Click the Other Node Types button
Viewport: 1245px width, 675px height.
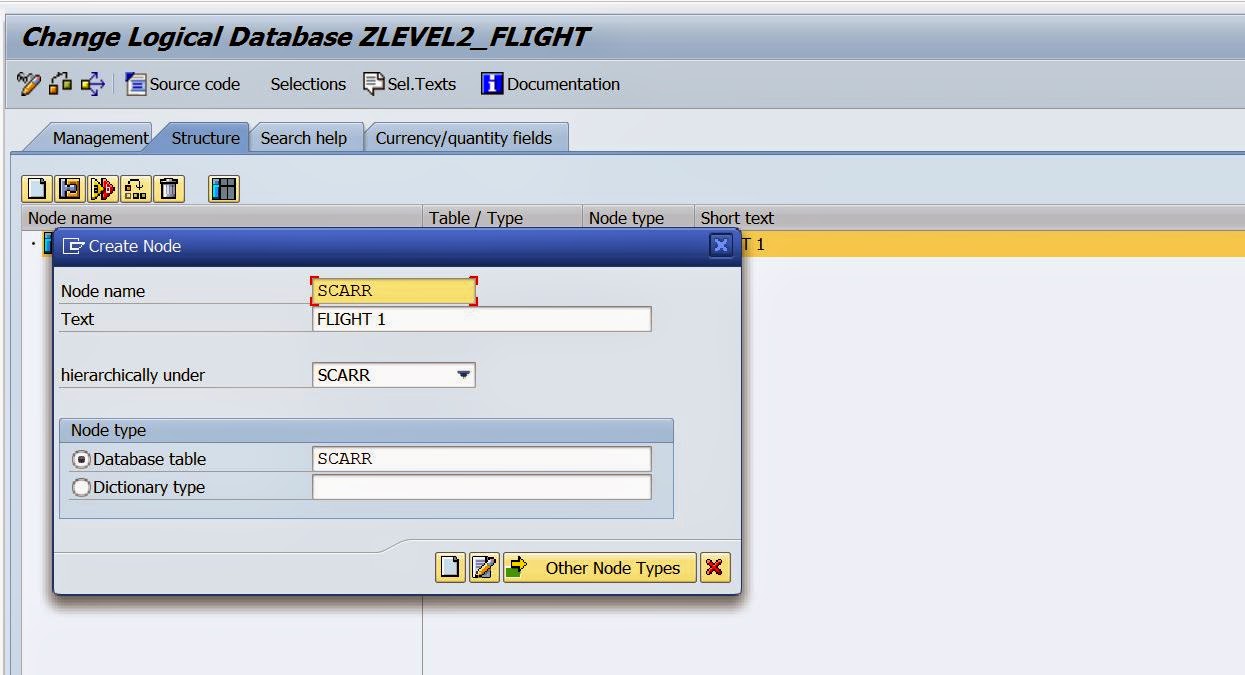pyautogui.click(x=599, y=567)
